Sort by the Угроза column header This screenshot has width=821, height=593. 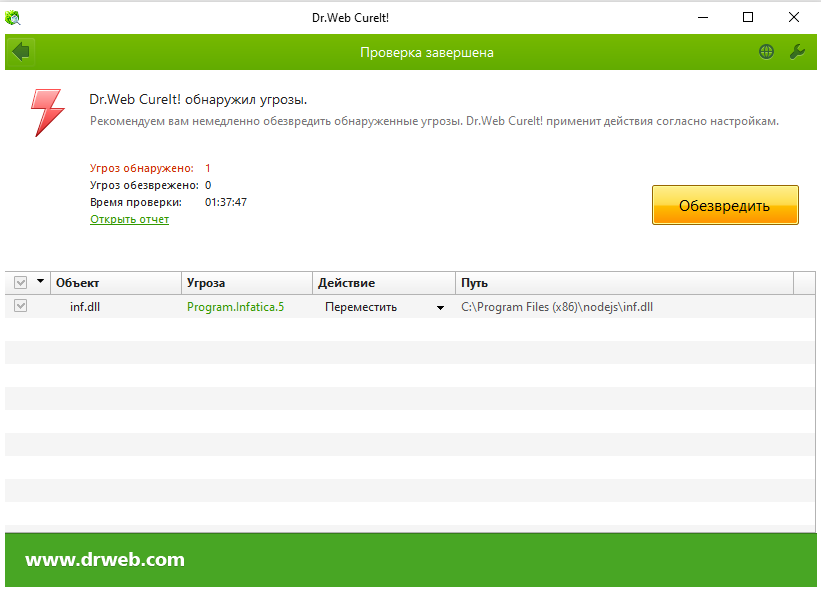[247, 283]
